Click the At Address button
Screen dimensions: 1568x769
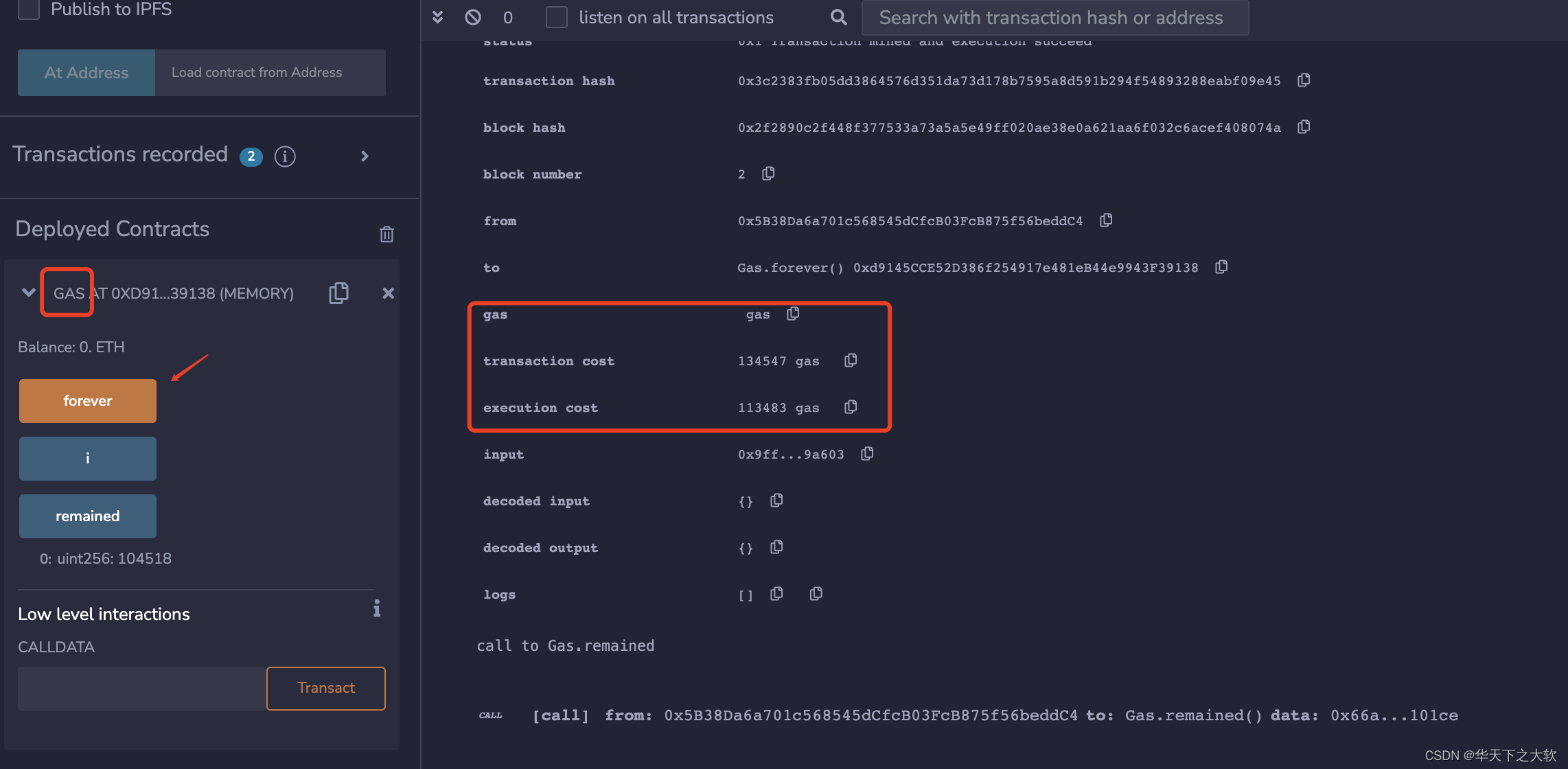(87, 73)
